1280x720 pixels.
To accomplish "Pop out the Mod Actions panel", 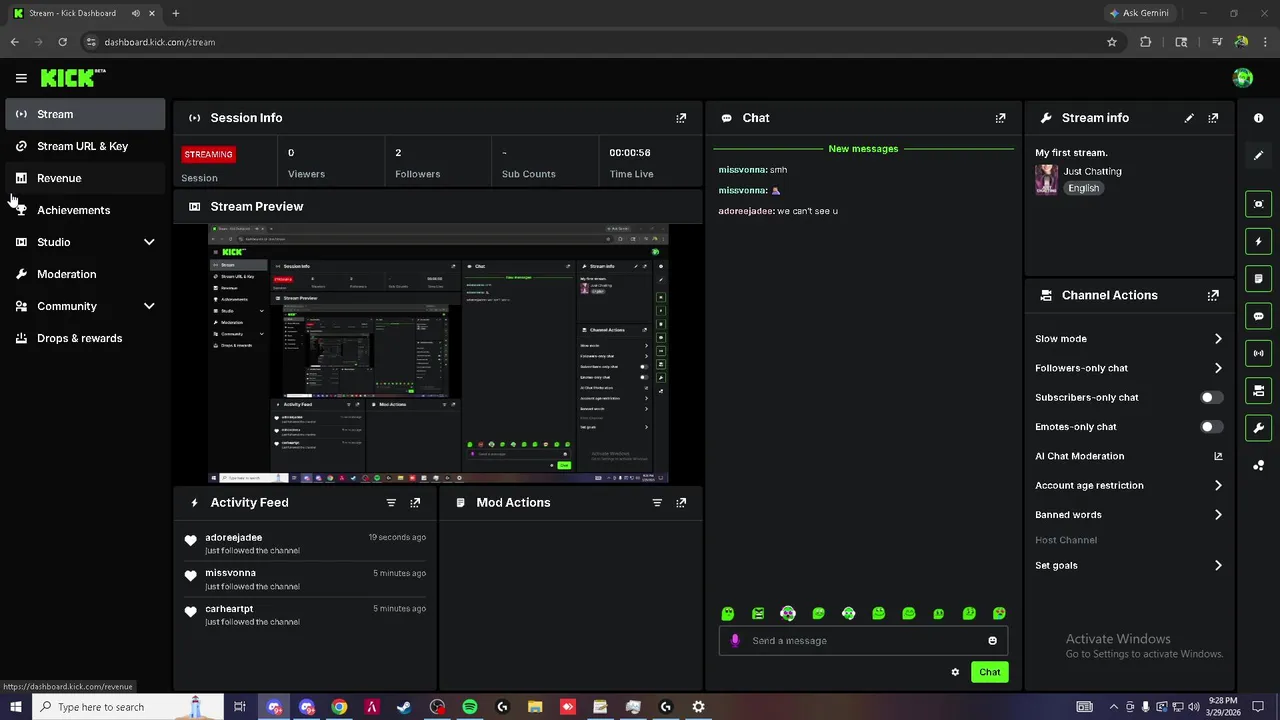I will tap(681, 503).
